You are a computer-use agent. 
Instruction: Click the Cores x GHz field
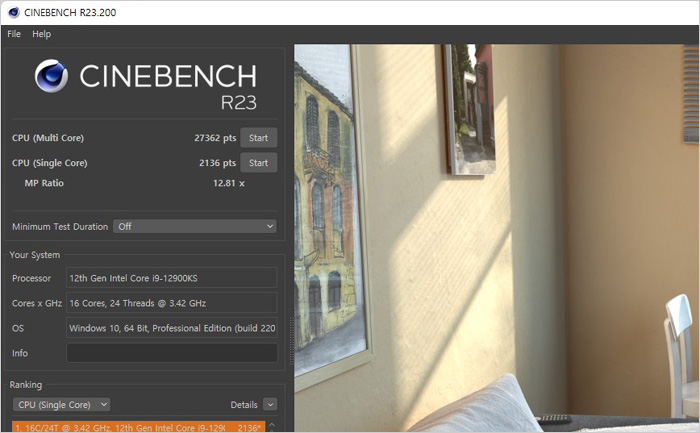point(172,303)
